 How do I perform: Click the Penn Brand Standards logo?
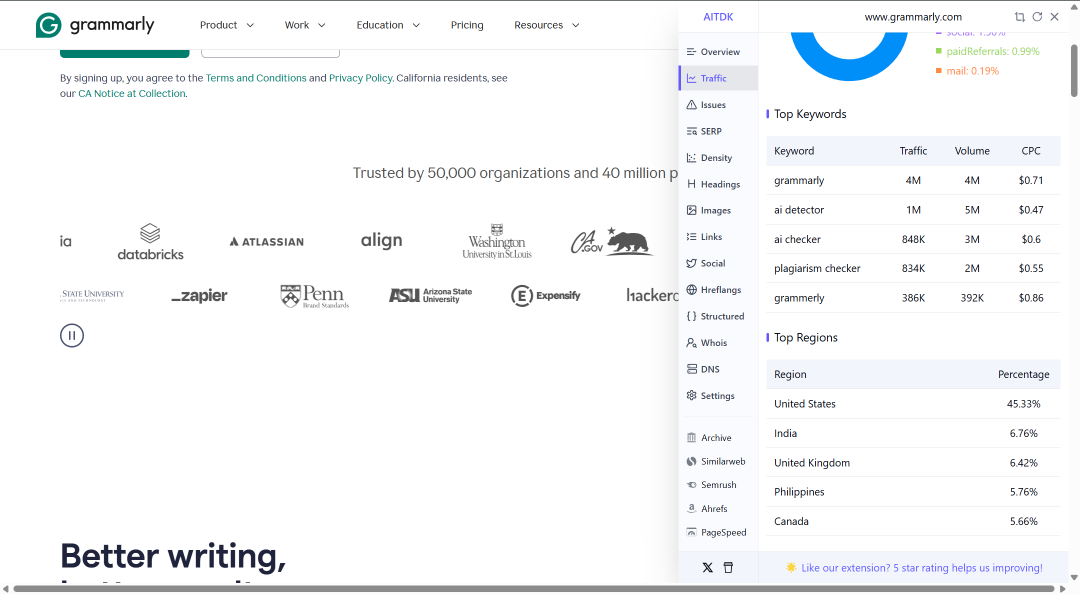pos(315,296)
